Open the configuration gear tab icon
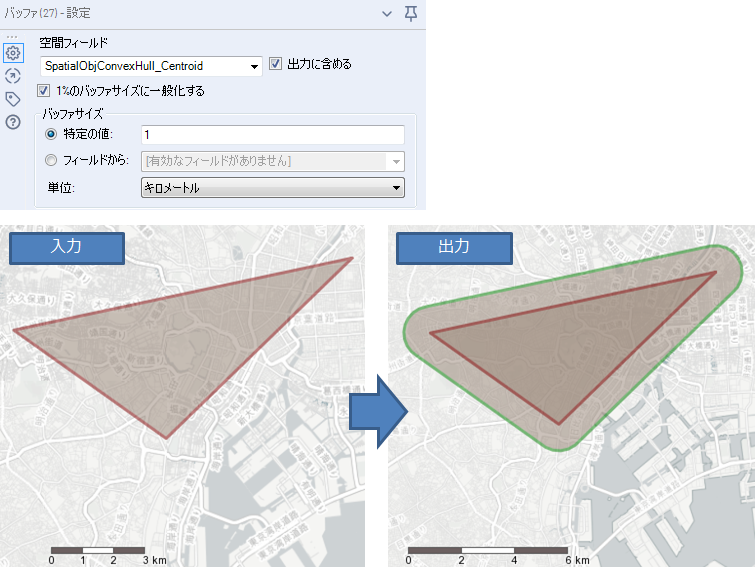 [13, 52]
